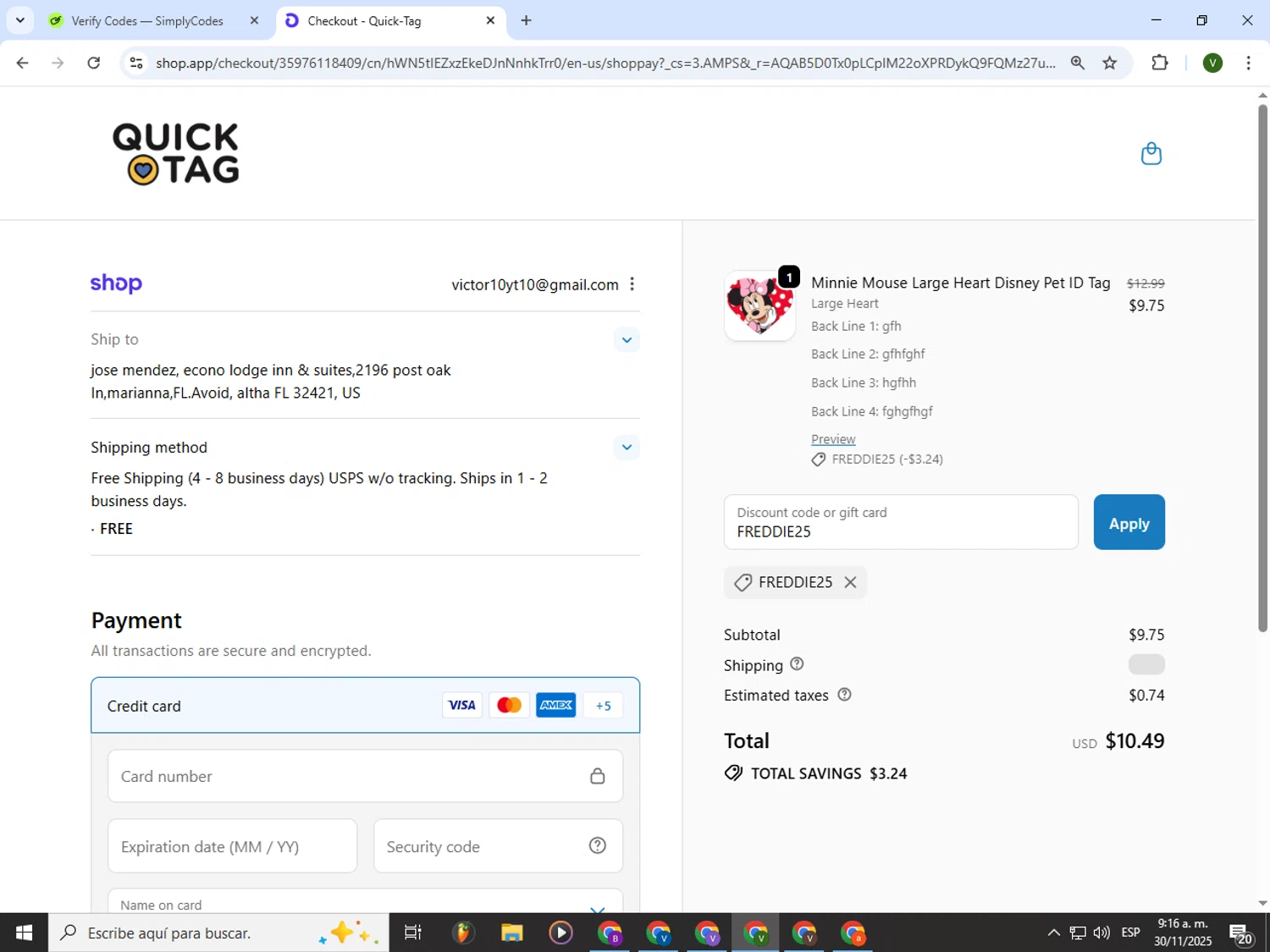Focus the discount code or gift card field
Image resolution: width=1270 pixels, height=952 pixels.
point(901,523)
